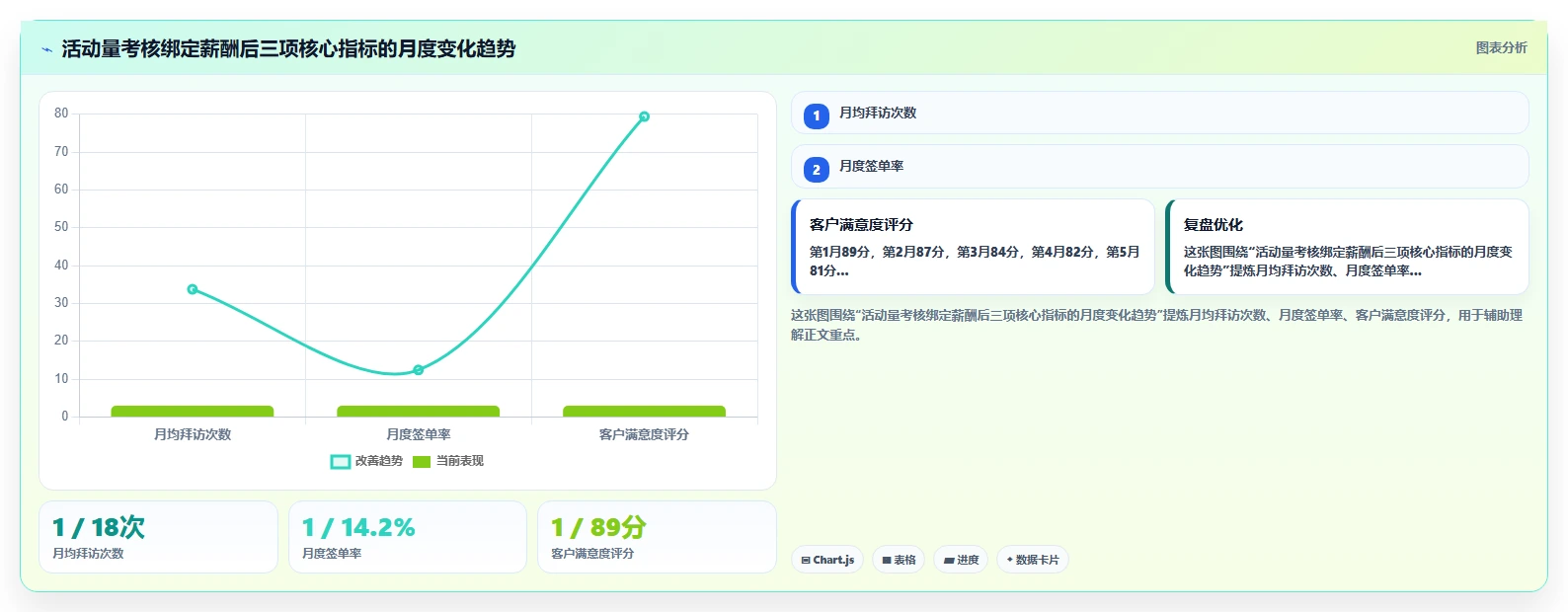Click the 数据卡片 tag chip
1568x612 pixels.
tap(1033, 560)
